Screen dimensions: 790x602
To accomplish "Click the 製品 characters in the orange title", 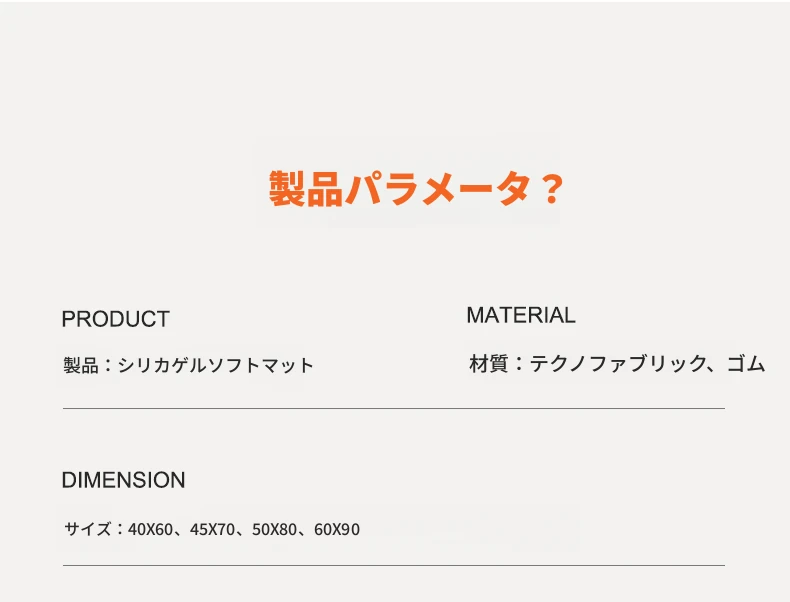I will (x=305, y=188).
